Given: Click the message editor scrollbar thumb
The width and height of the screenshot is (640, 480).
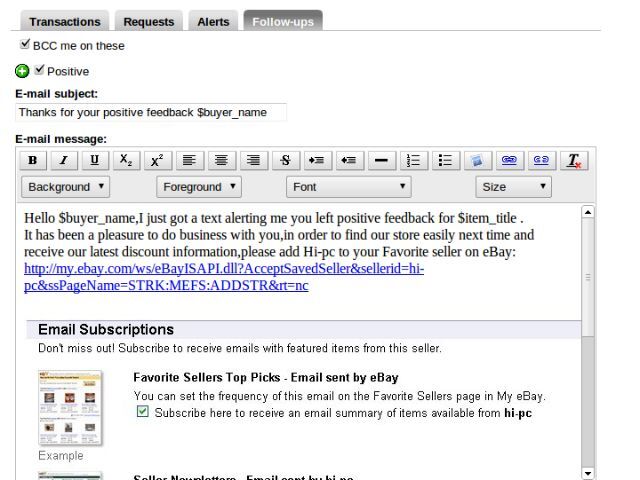Looking at the screenshot, I should 588,277.
